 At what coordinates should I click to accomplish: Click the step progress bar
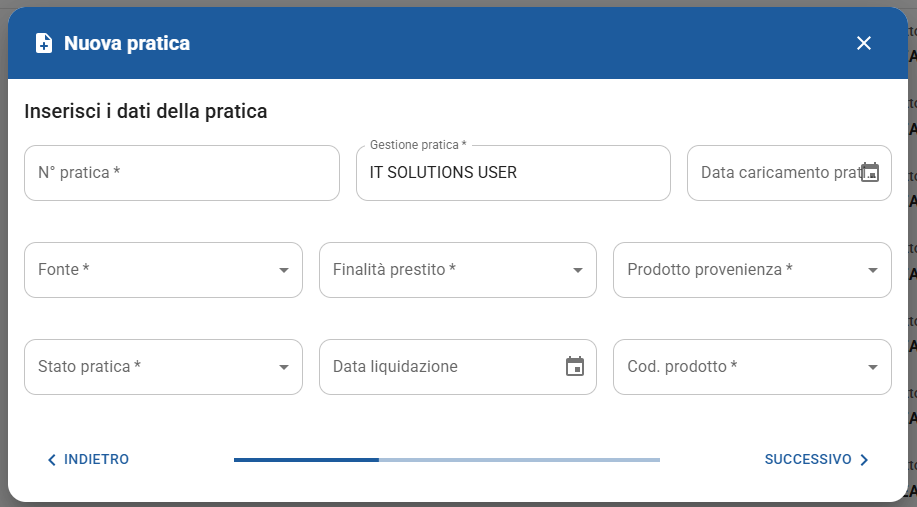point(446,460)
